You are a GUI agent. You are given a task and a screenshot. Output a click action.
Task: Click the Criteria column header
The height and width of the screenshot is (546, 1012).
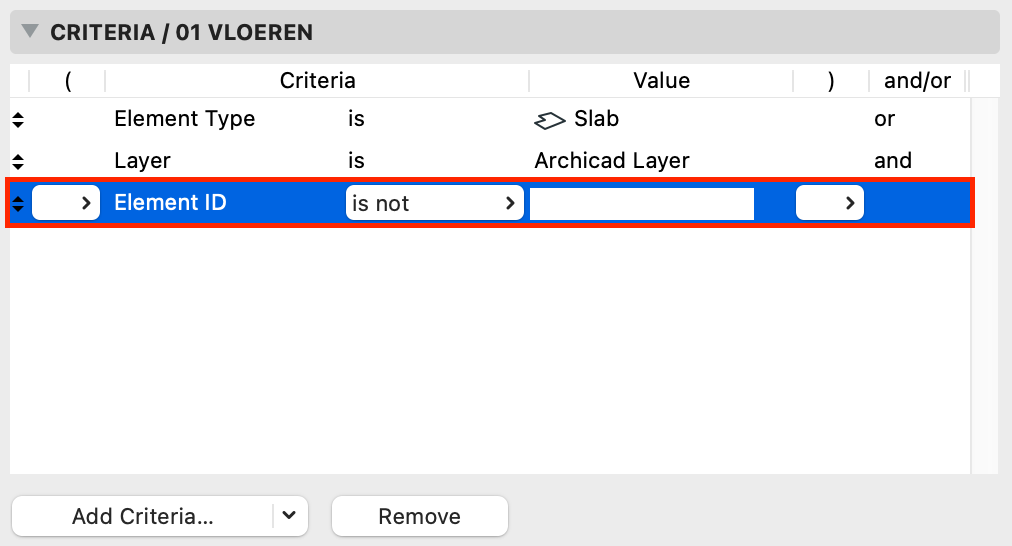click(317, 81)
